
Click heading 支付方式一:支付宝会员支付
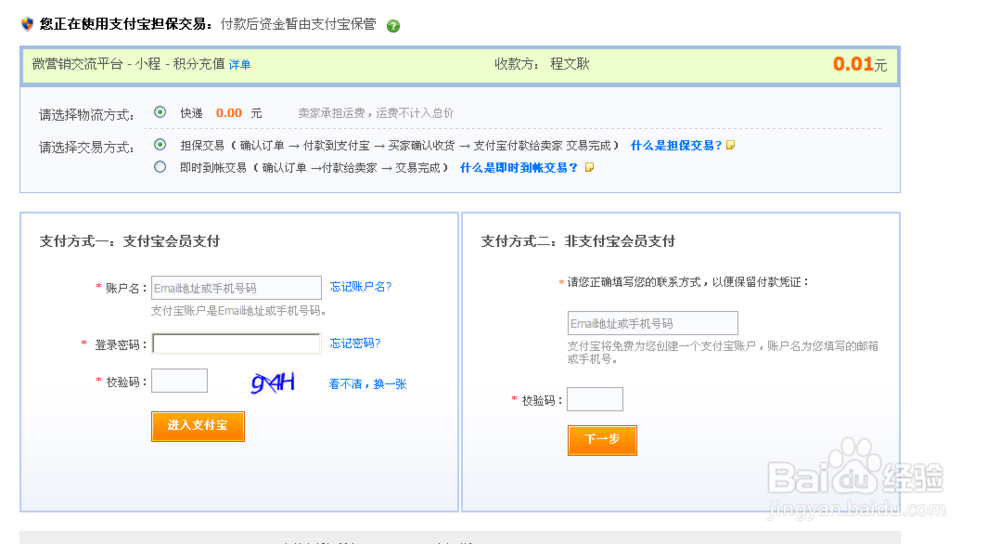point(129,241)
